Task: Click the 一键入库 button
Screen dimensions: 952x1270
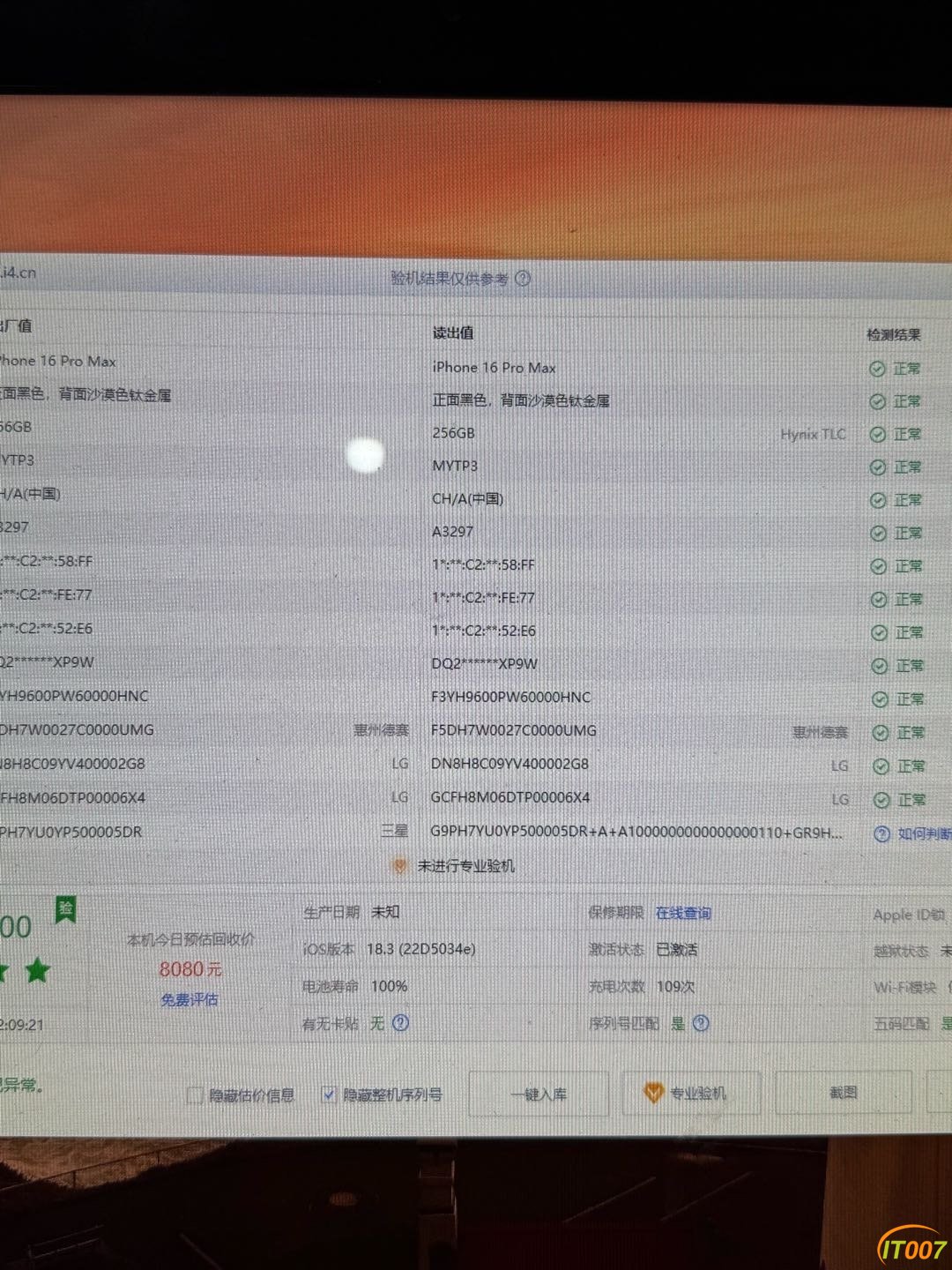Action: (x=539, y=1094)
